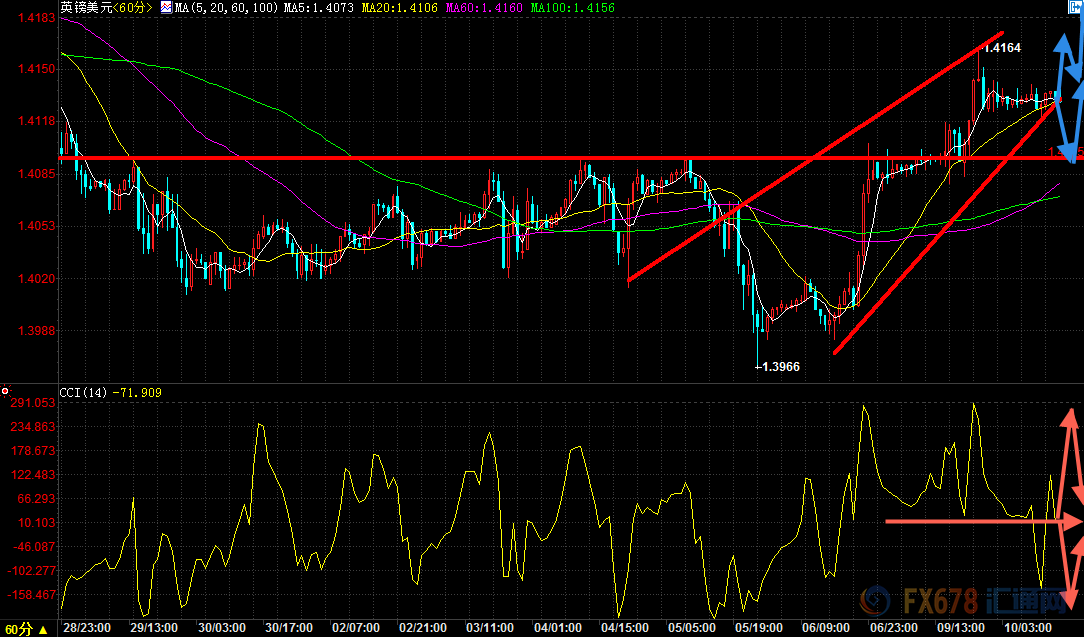Click the MA100 green average label
1084x637 pixels.
pos(572,8)
